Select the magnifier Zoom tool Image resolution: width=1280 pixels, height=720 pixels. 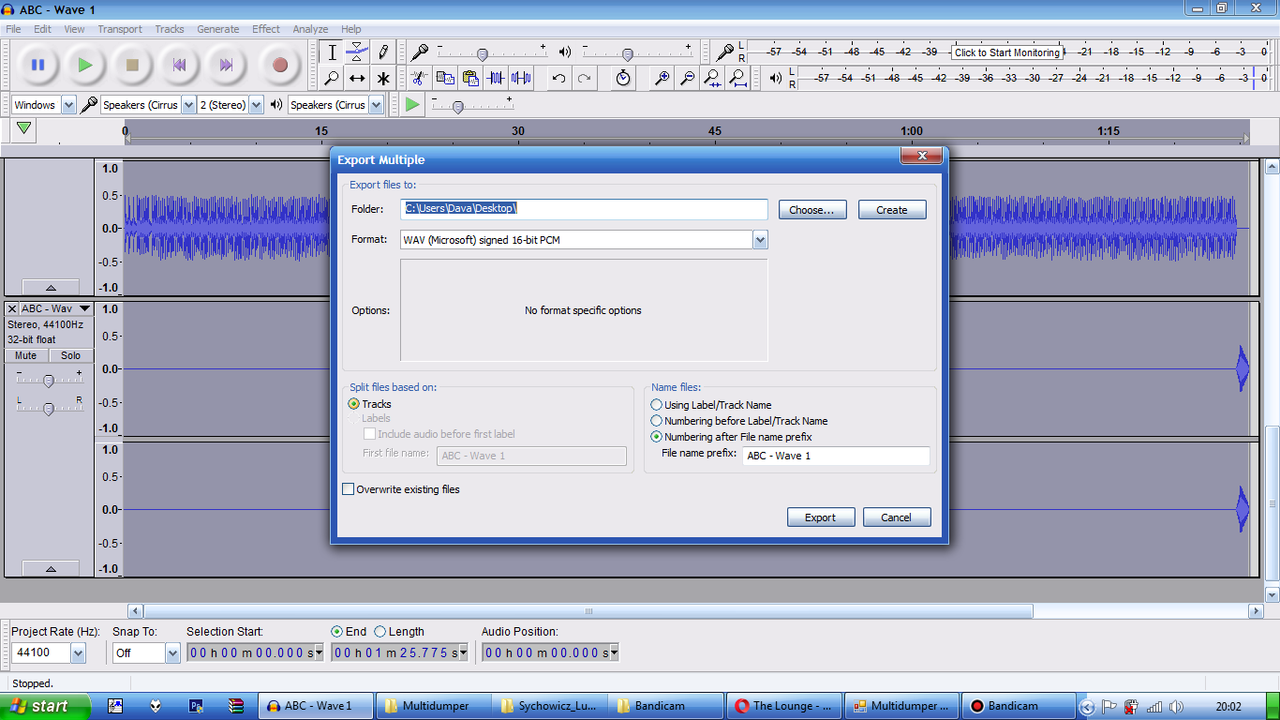(332, 78)
